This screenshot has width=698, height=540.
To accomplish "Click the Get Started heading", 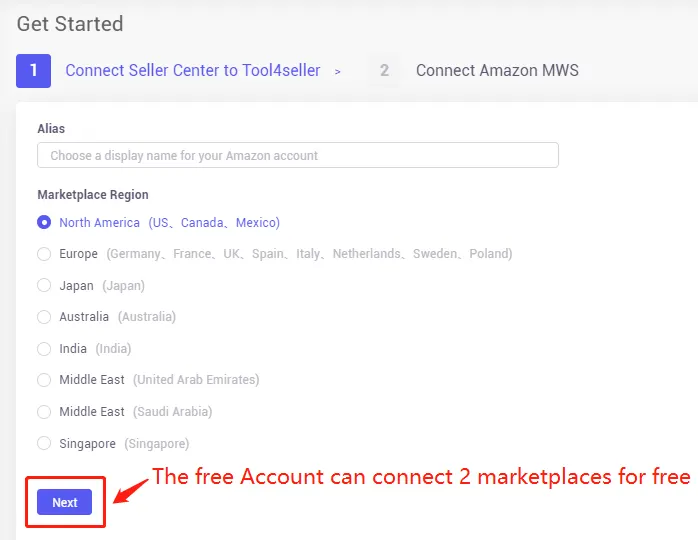I will click(x=70, y=24).
